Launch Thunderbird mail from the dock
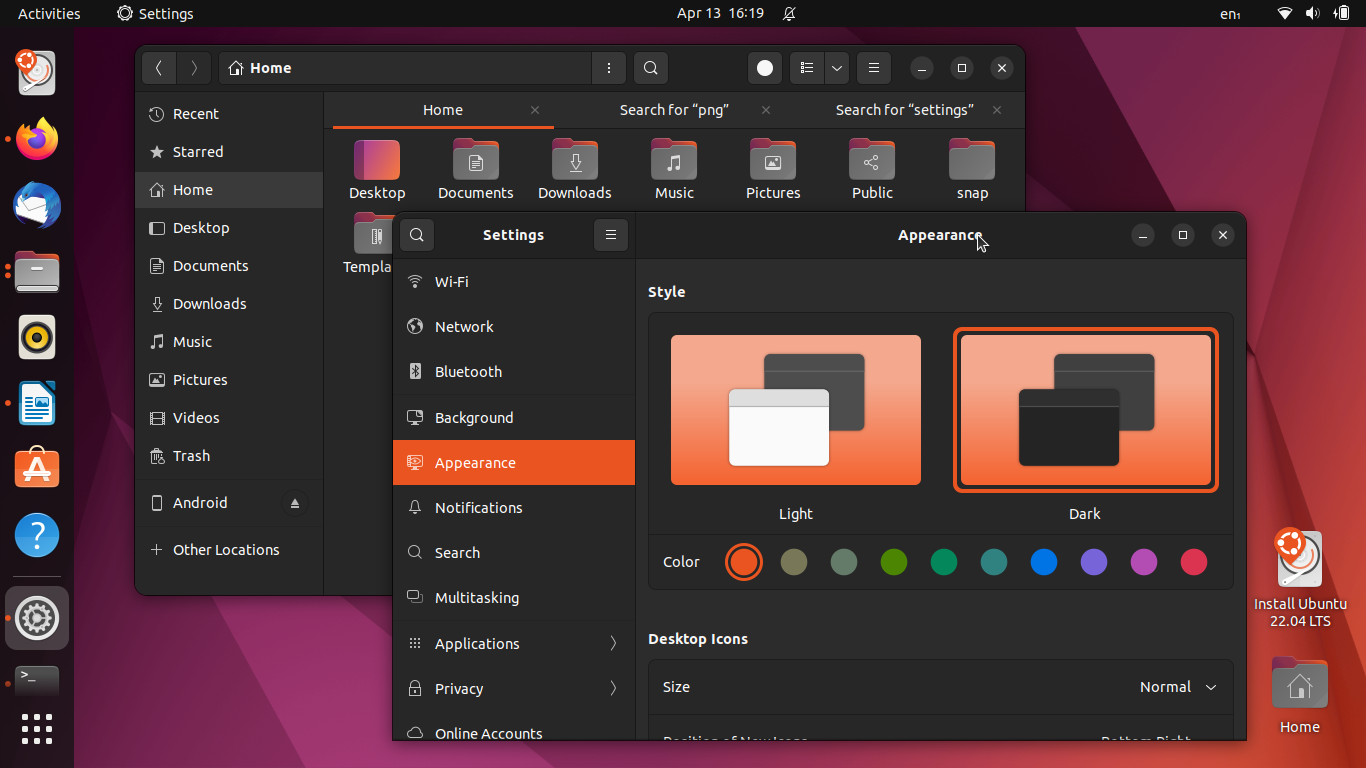The height and width of the screenshot is (768, 1366). coord(37,206)
